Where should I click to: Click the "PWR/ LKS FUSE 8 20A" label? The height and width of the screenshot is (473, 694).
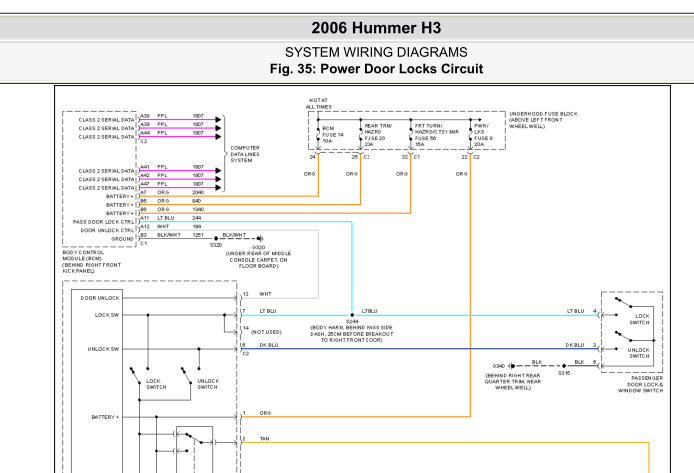click(483, 135)
